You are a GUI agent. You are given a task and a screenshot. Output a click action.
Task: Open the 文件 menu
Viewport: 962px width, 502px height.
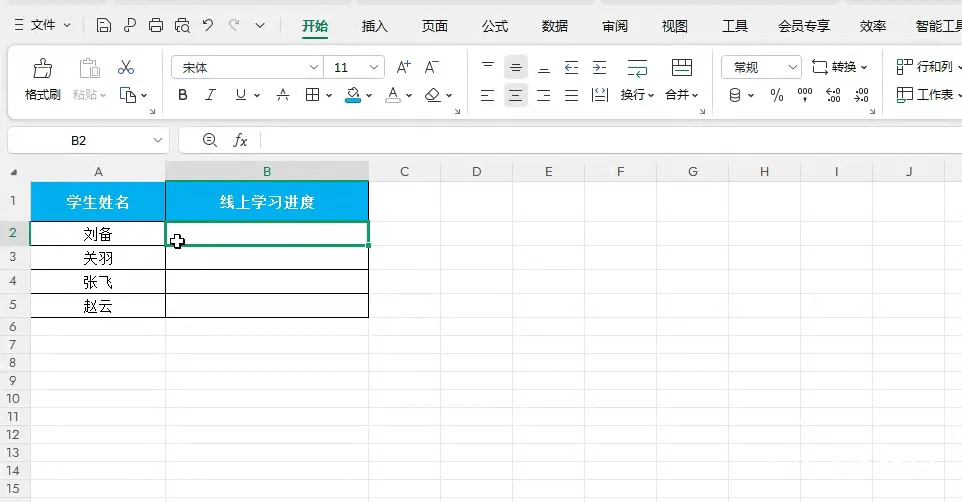coord(42,25)
